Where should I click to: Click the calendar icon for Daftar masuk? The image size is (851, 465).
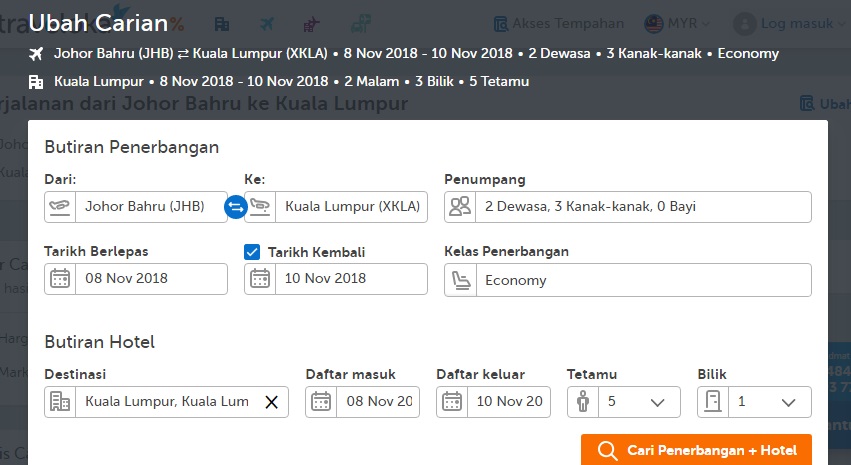(x=321, y=402)
